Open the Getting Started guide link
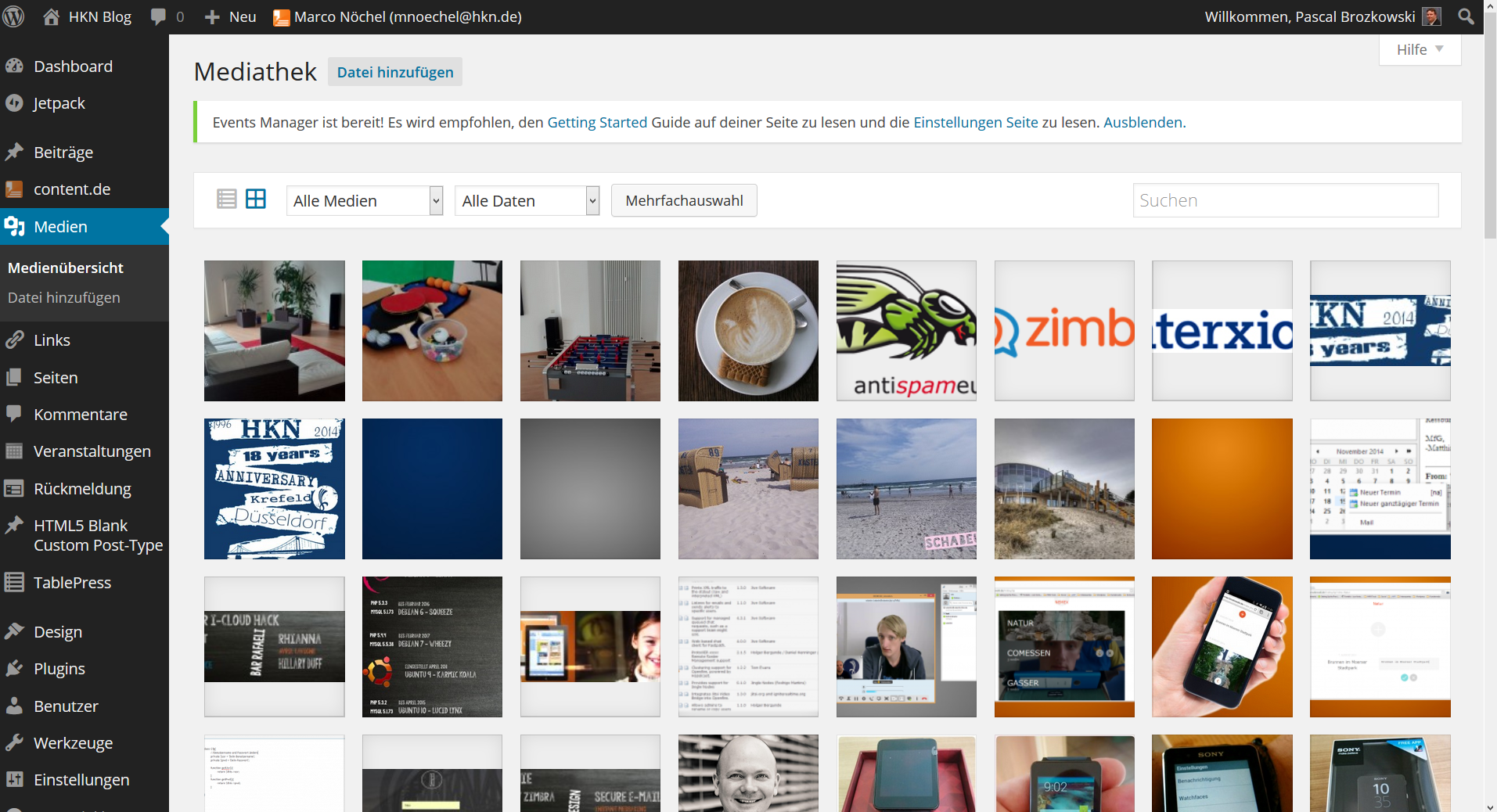The image size is (1497, 812). 597,123
